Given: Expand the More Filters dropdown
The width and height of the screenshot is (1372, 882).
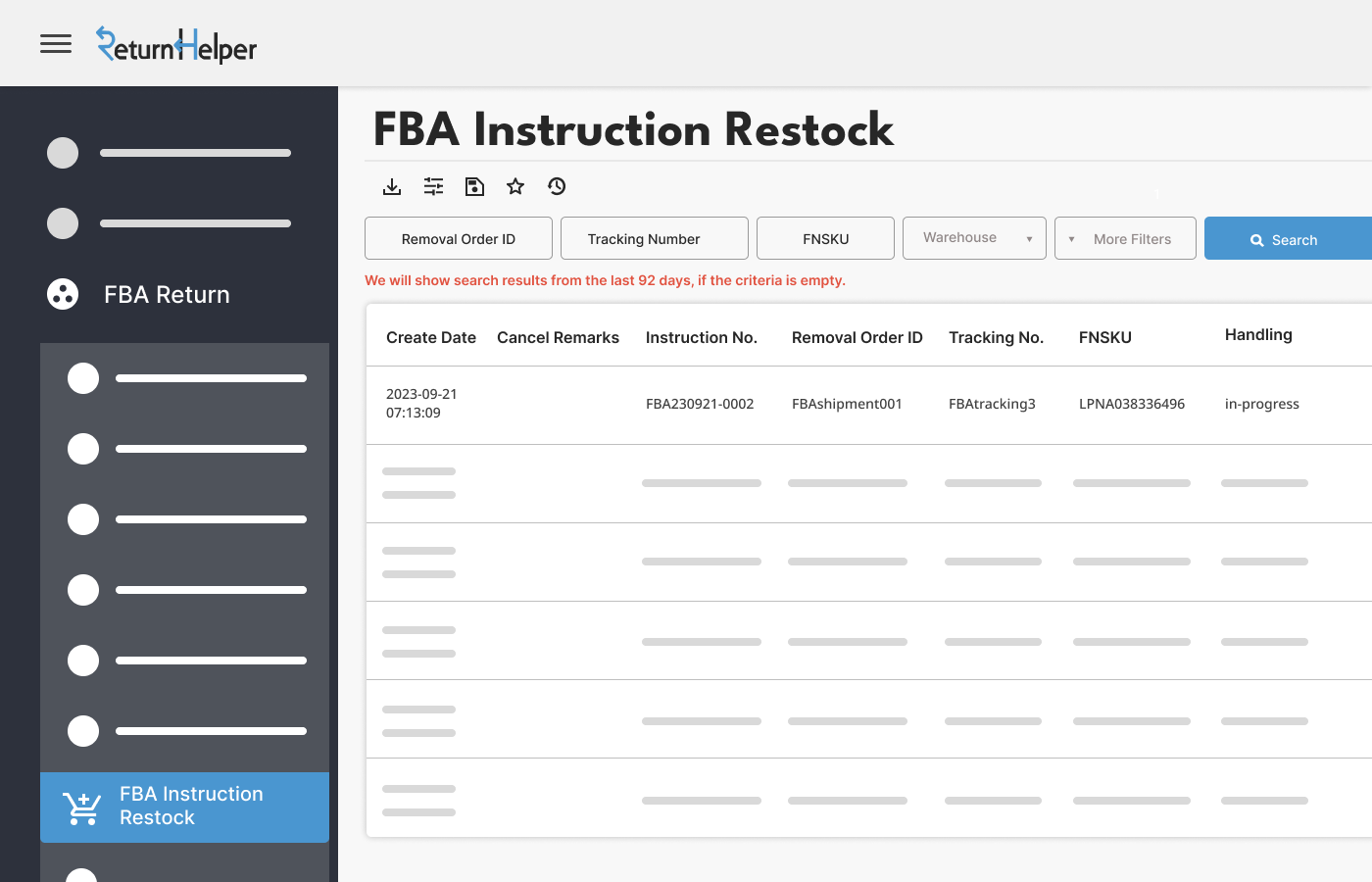Looking at the screenshot, I should tap(1125, 238).
